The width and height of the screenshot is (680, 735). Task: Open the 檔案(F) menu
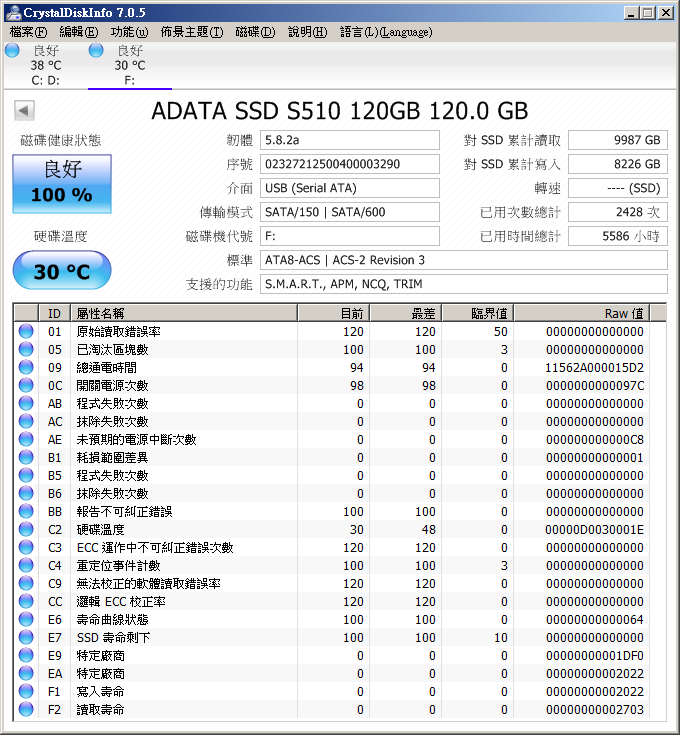point(29,32)
